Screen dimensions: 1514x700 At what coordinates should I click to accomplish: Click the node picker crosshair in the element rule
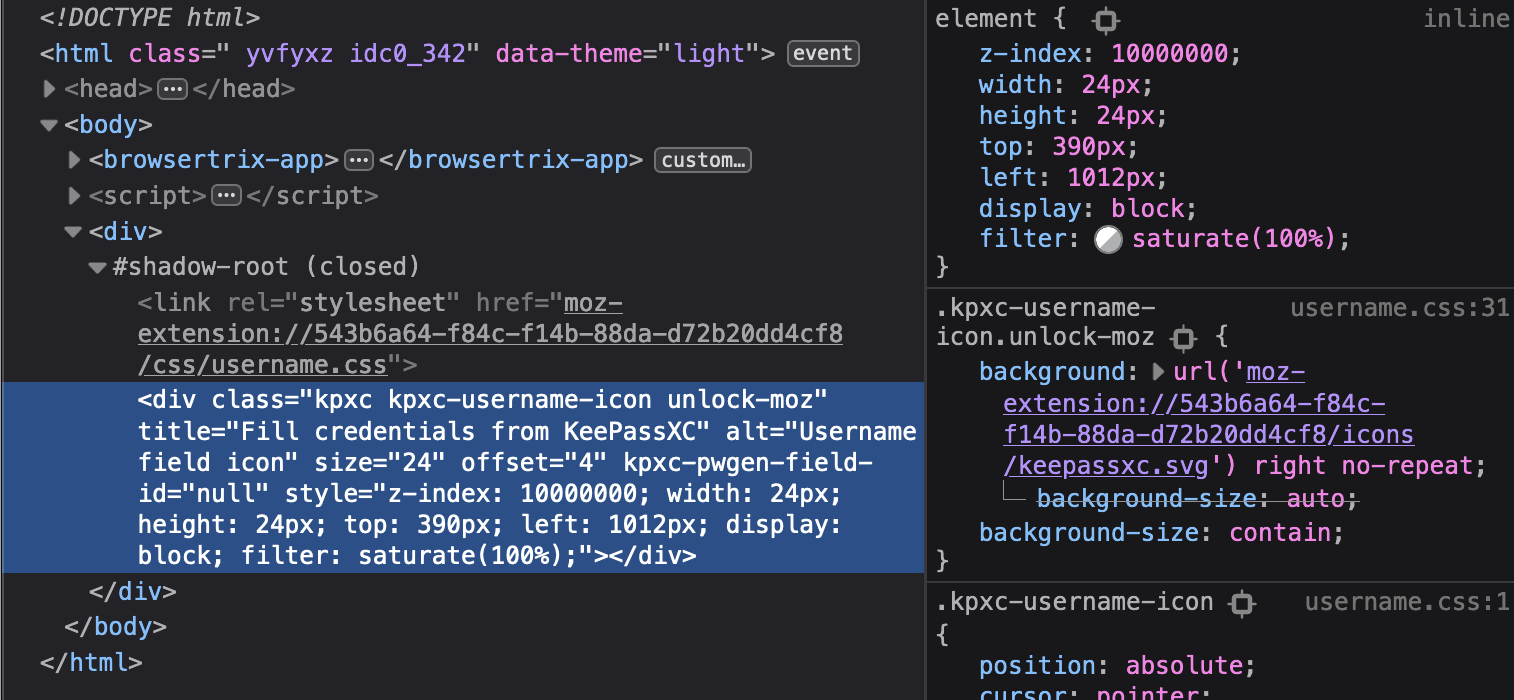[1108, 18]
